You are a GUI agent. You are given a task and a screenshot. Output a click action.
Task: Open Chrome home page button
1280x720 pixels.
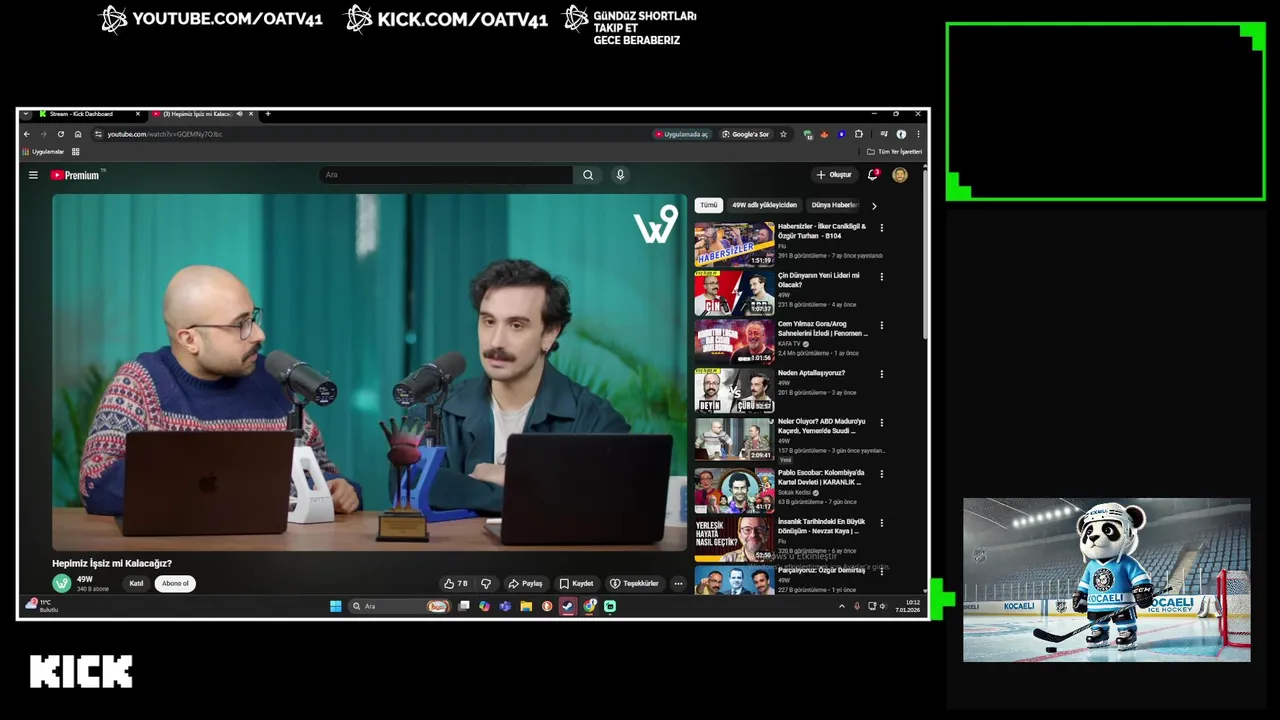pos(78,134)
